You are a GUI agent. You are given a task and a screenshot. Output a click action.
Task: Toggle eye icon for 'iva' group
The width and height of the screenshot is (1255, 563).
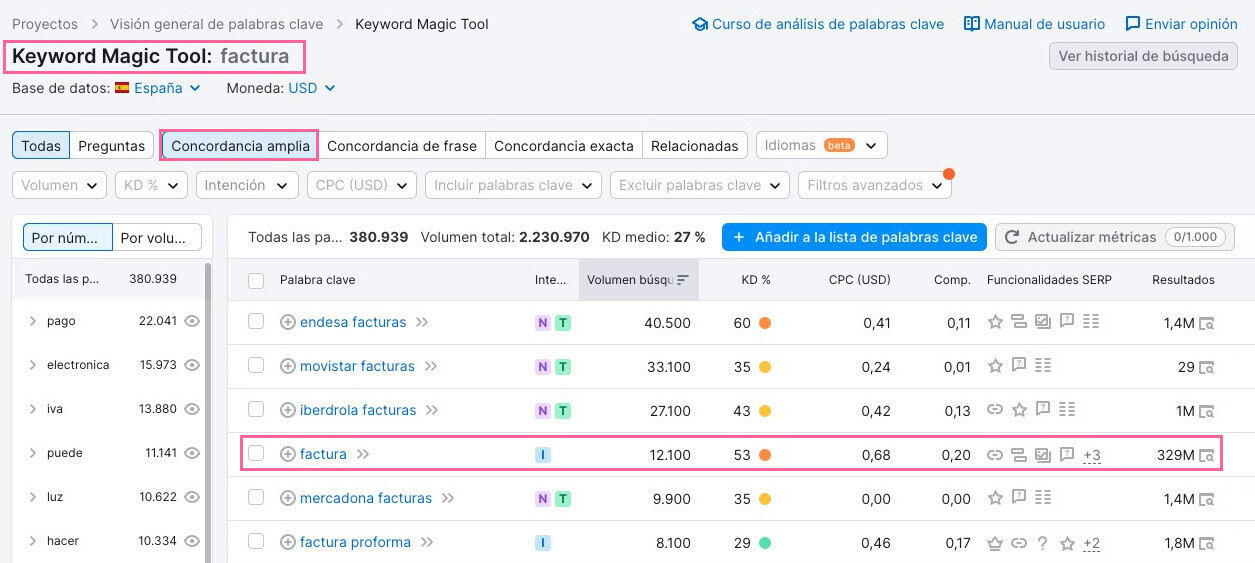[x=192, y=409]
